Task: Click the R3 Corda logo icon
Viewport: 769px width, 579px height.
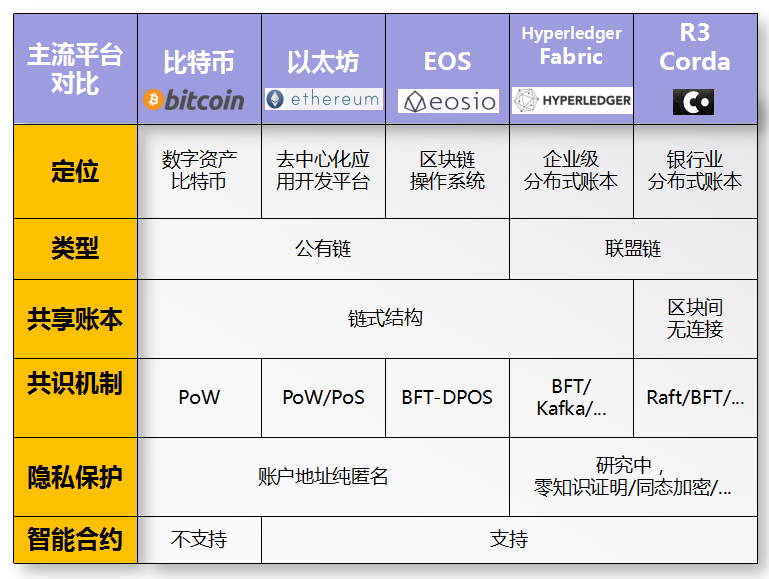Action: pyautogui.click(x=693, y=101)
